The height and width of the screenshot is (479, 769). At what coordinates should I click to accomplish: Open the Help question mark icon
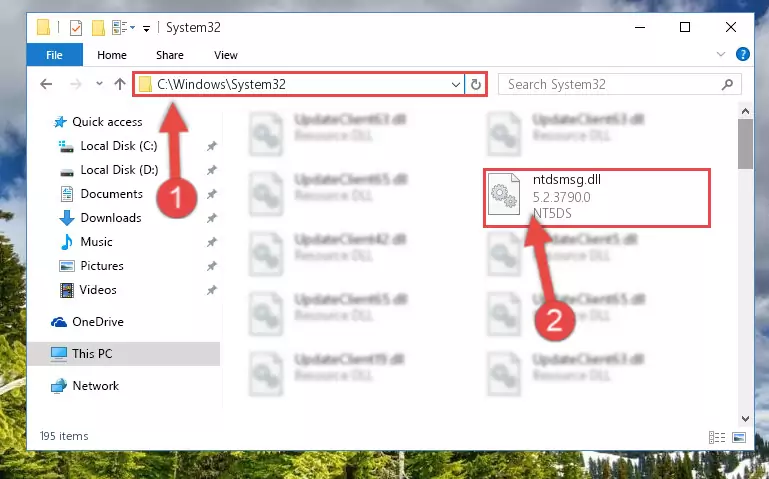(743, 54)
